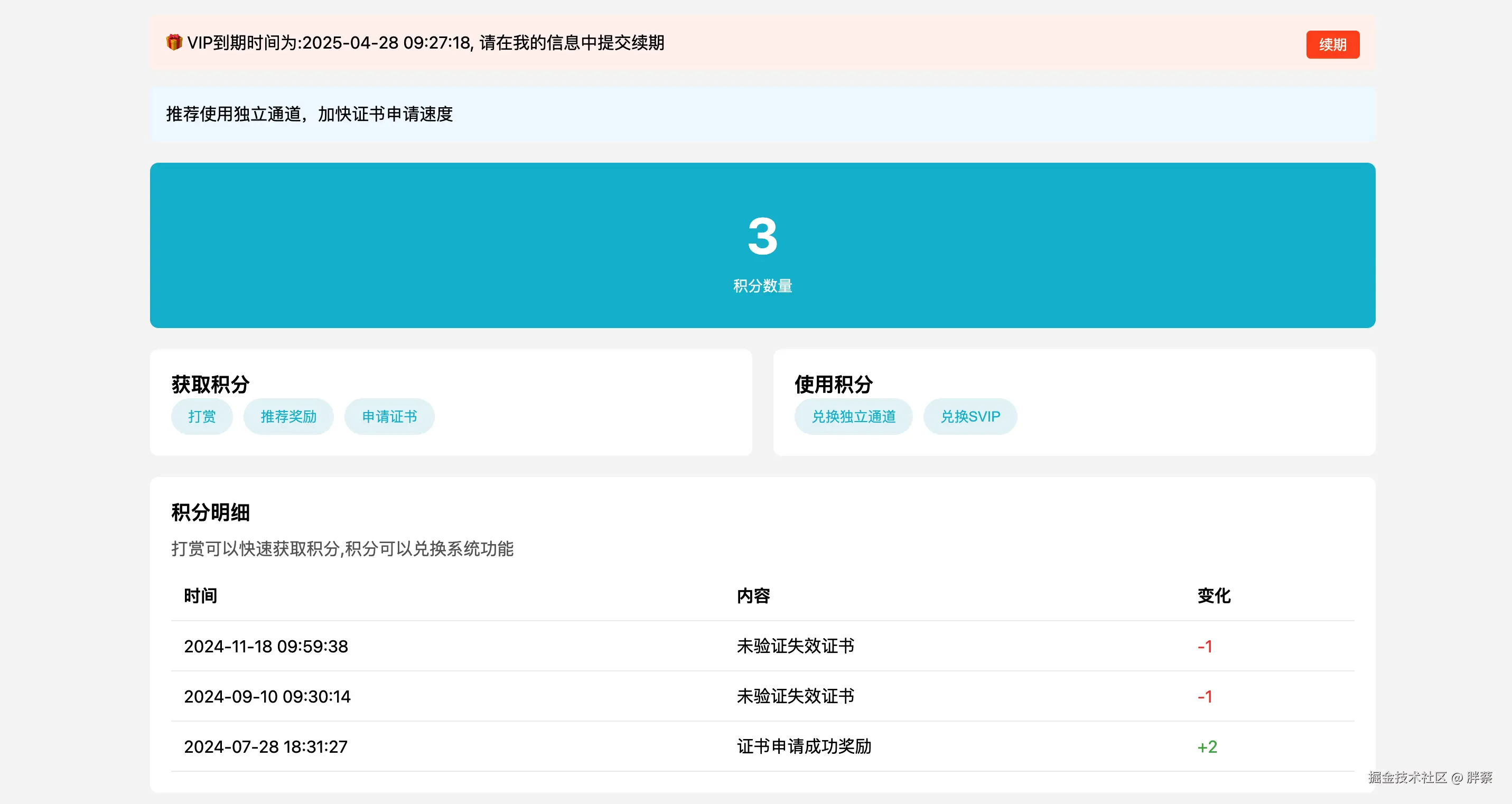Click the 打赏 tip tag
Screen dimensions: 1512x804
pyautogui.click(x=202, y=417)
